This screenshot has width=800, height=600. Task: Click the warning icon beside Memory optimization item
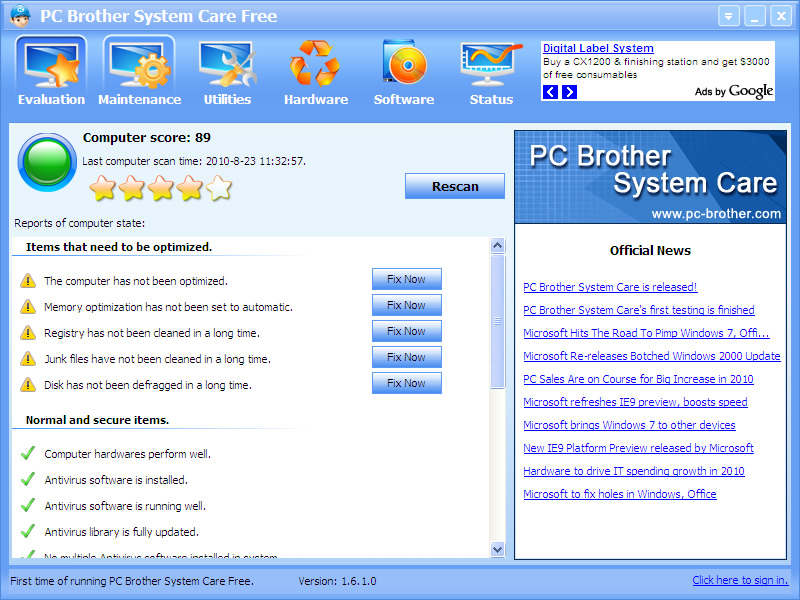pos(28,307)
